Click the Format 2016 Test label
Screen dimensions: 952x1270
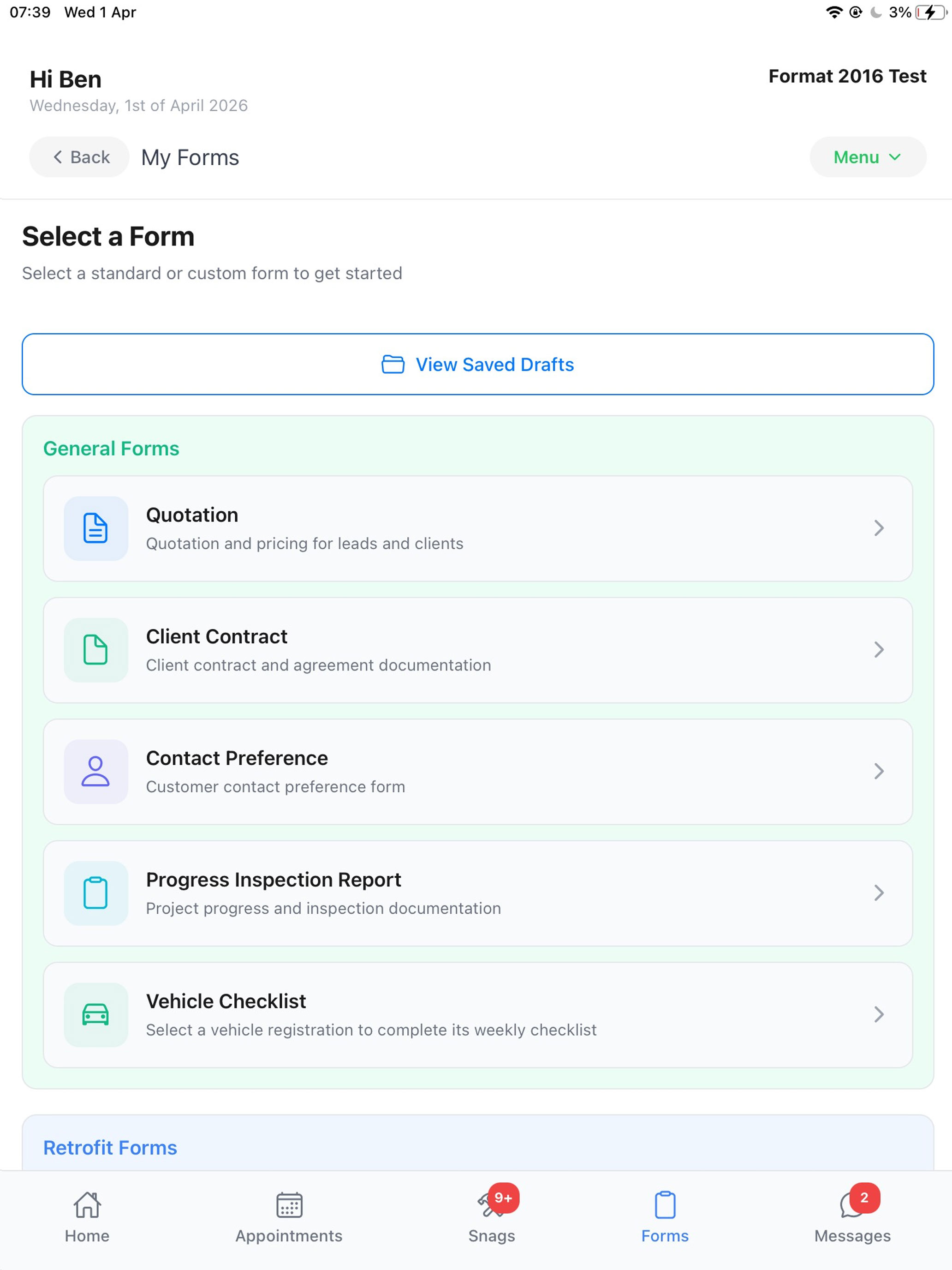(847, 76)
